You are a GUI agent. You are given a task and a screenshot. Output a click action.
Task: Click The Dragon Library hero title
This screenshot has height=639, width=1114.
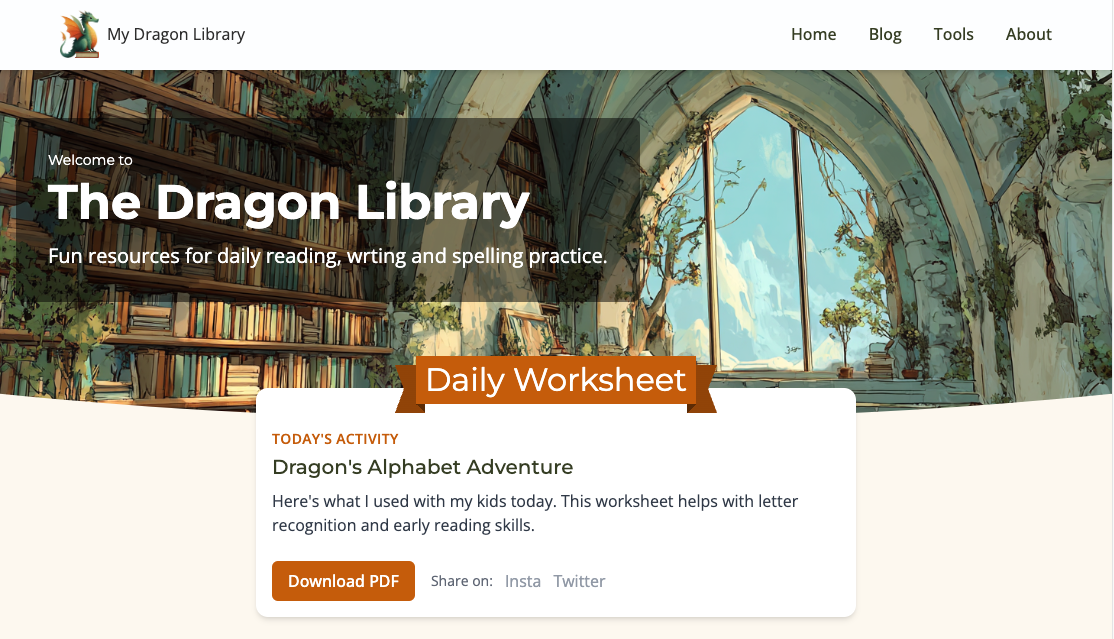(288, 203)
